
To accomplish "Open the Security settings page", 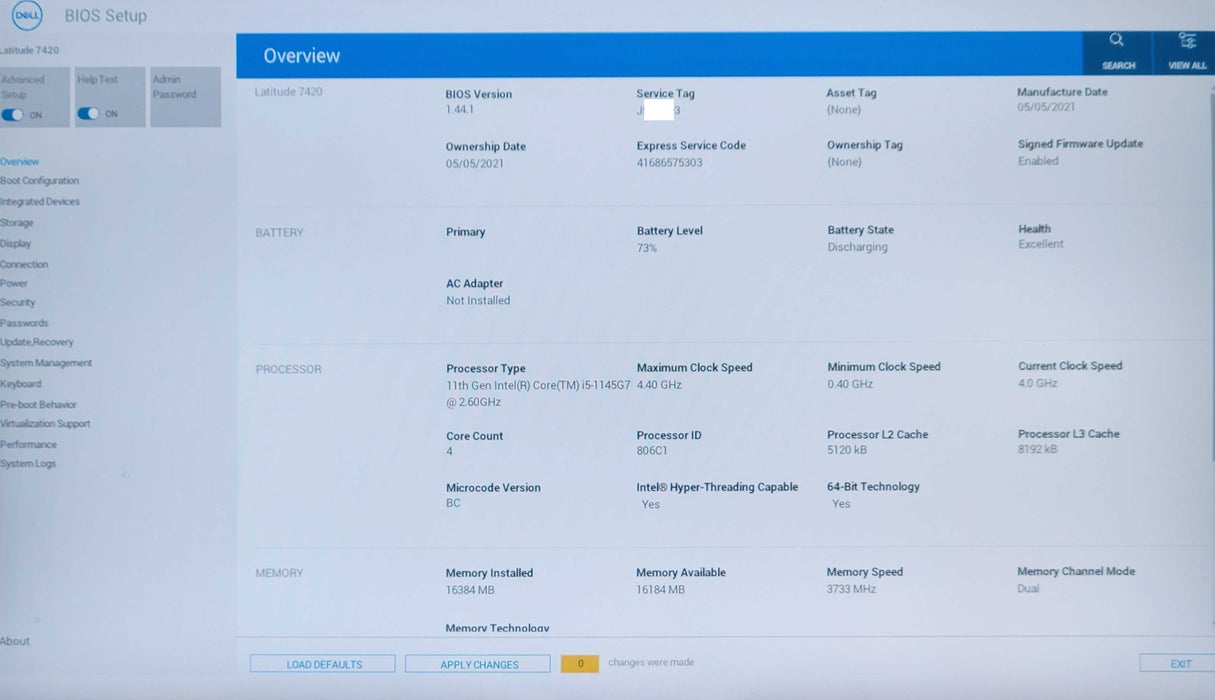I will point(18,302).
